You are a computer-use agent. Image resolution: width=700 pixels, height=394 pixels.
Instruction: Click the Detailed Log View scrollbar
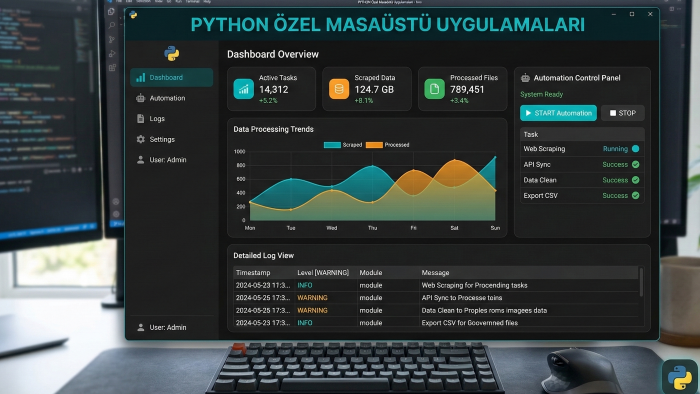click(642, 282)
